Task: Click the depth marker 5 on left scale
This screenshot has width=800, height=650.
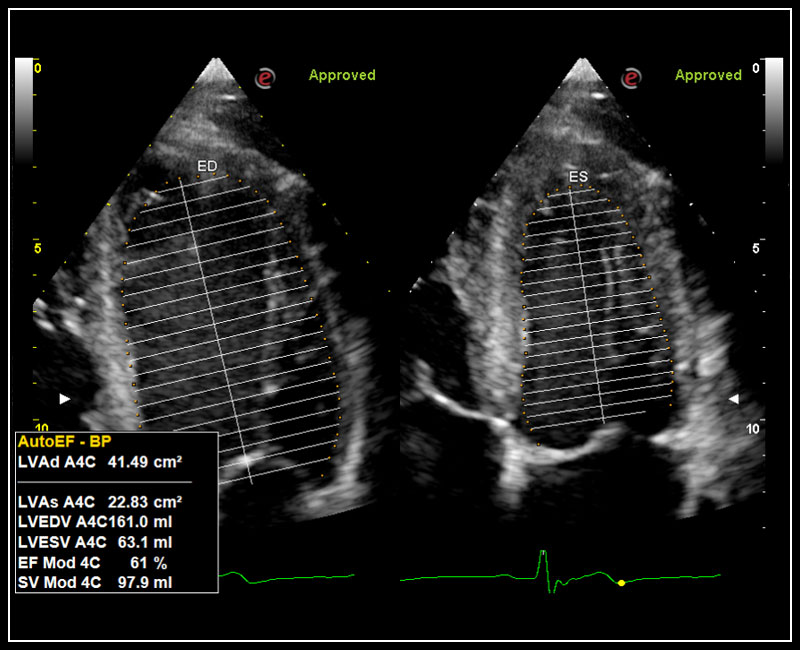Action: click(37, 247)
